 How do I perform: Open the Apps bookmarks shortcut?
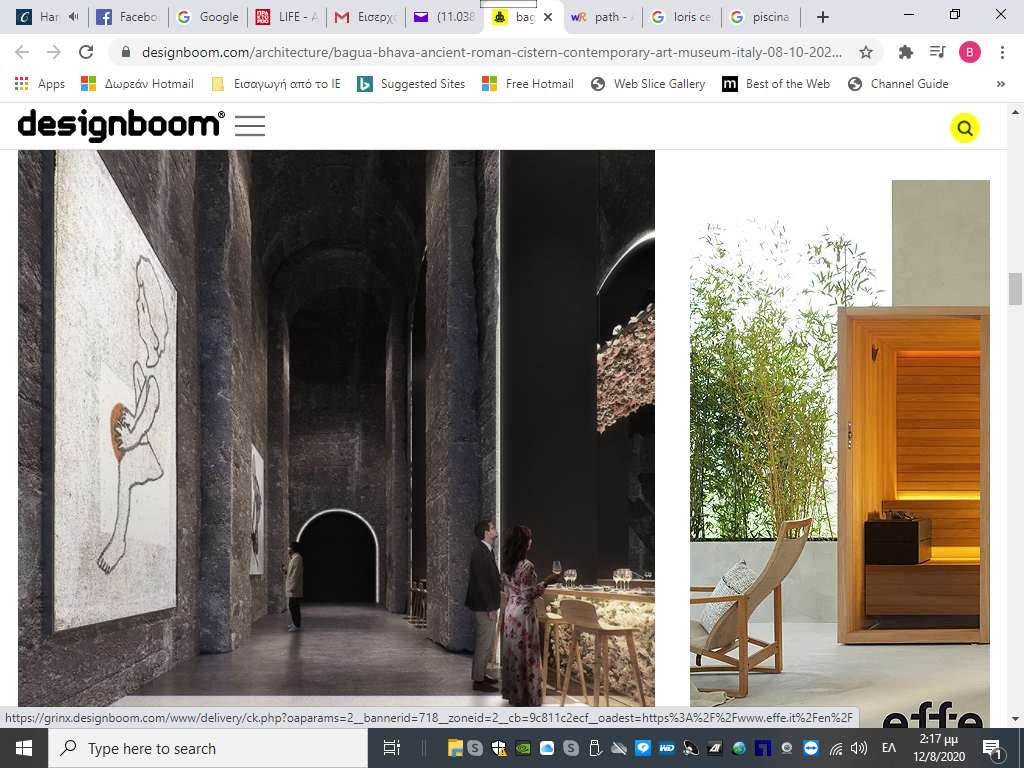40,84
